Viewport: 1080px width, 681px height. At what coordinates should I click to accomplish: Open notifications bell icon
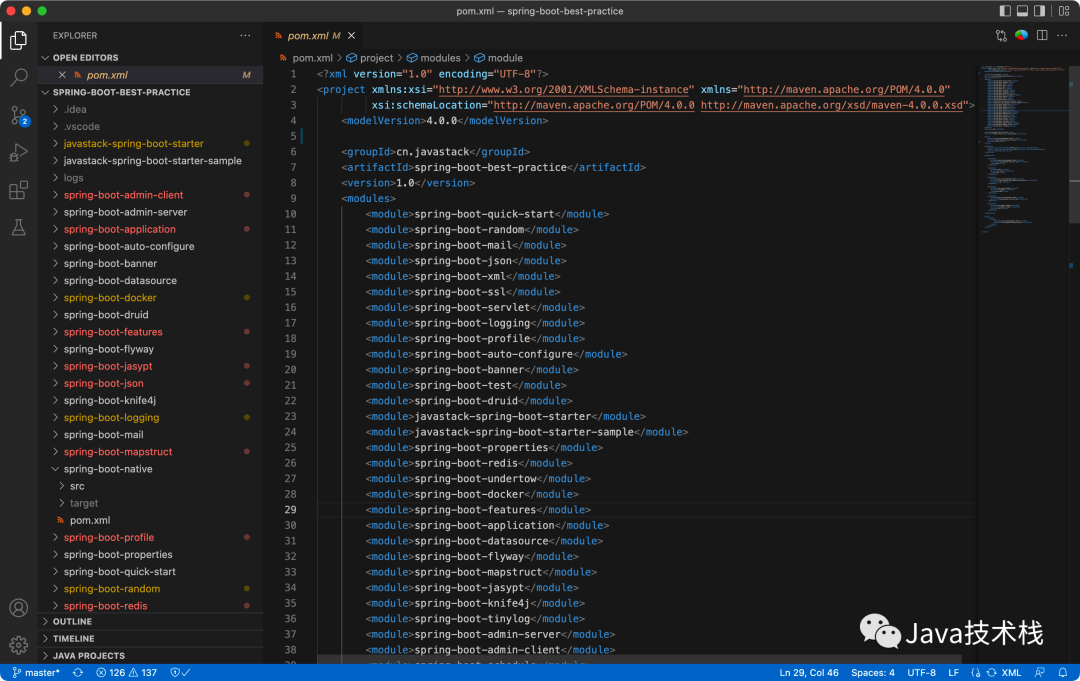pos(1063,673)
